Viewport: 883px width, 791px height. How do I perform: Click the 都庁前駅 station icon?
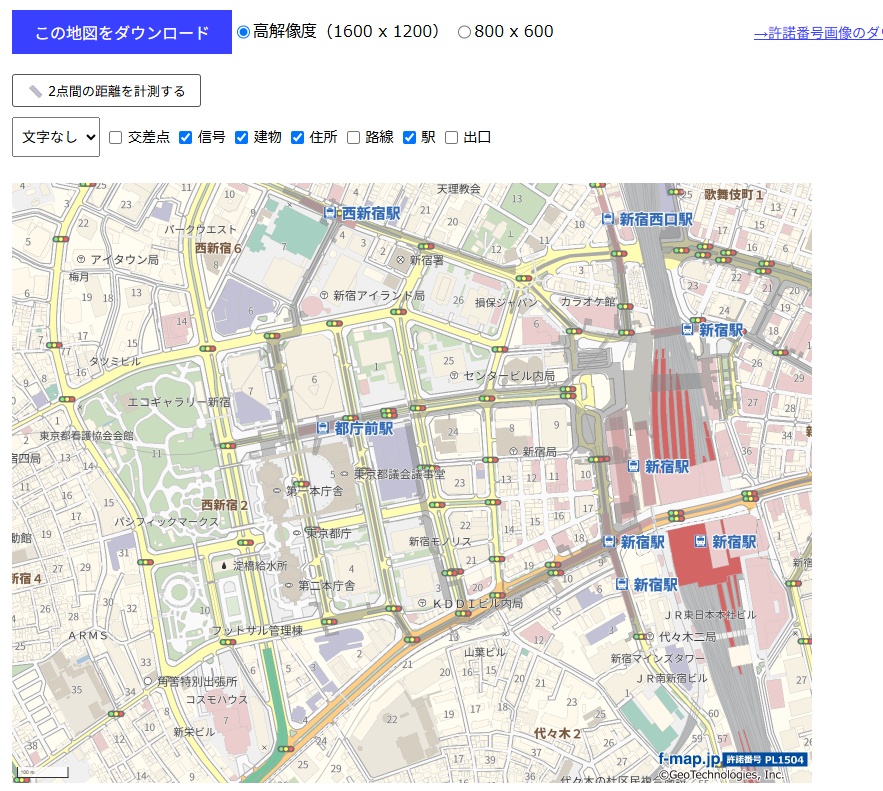(323, 428)
